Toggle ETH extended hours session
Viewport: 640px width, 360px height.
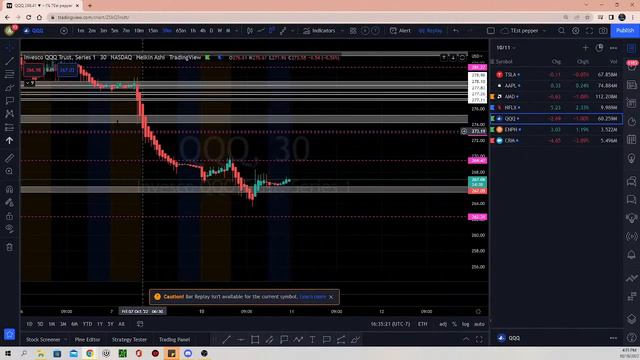(422, 324)
